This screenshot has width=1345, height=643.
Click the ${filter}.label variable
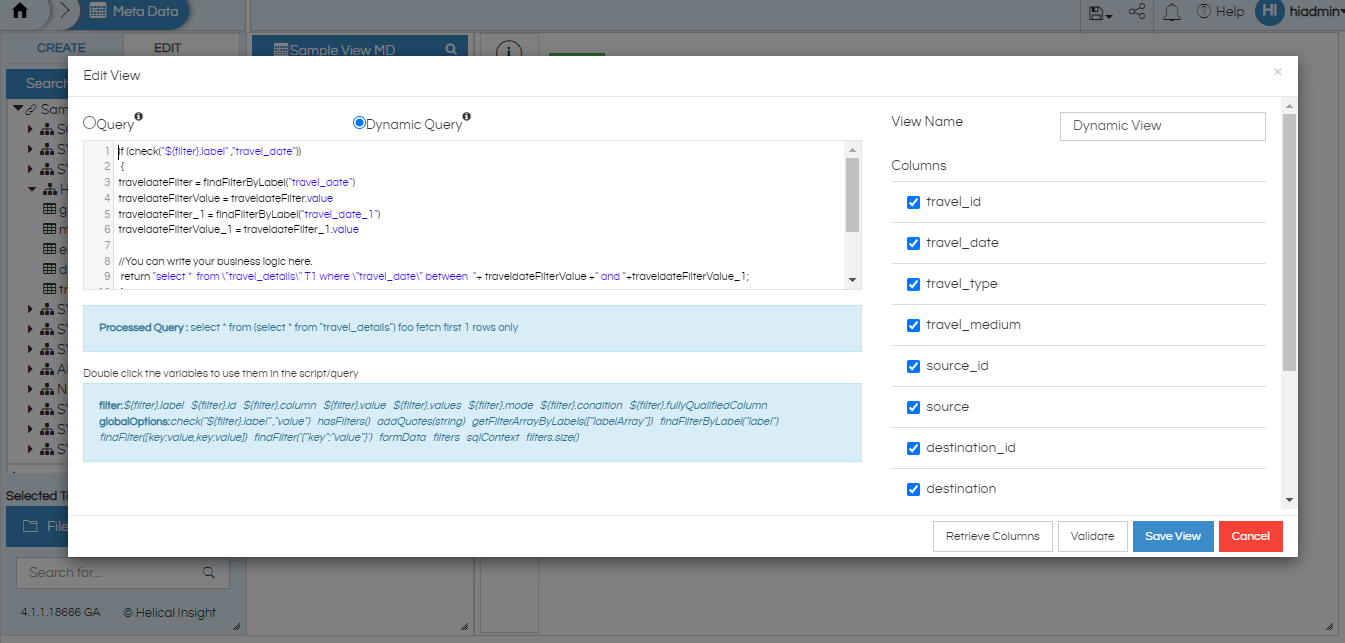coord(153,405)
